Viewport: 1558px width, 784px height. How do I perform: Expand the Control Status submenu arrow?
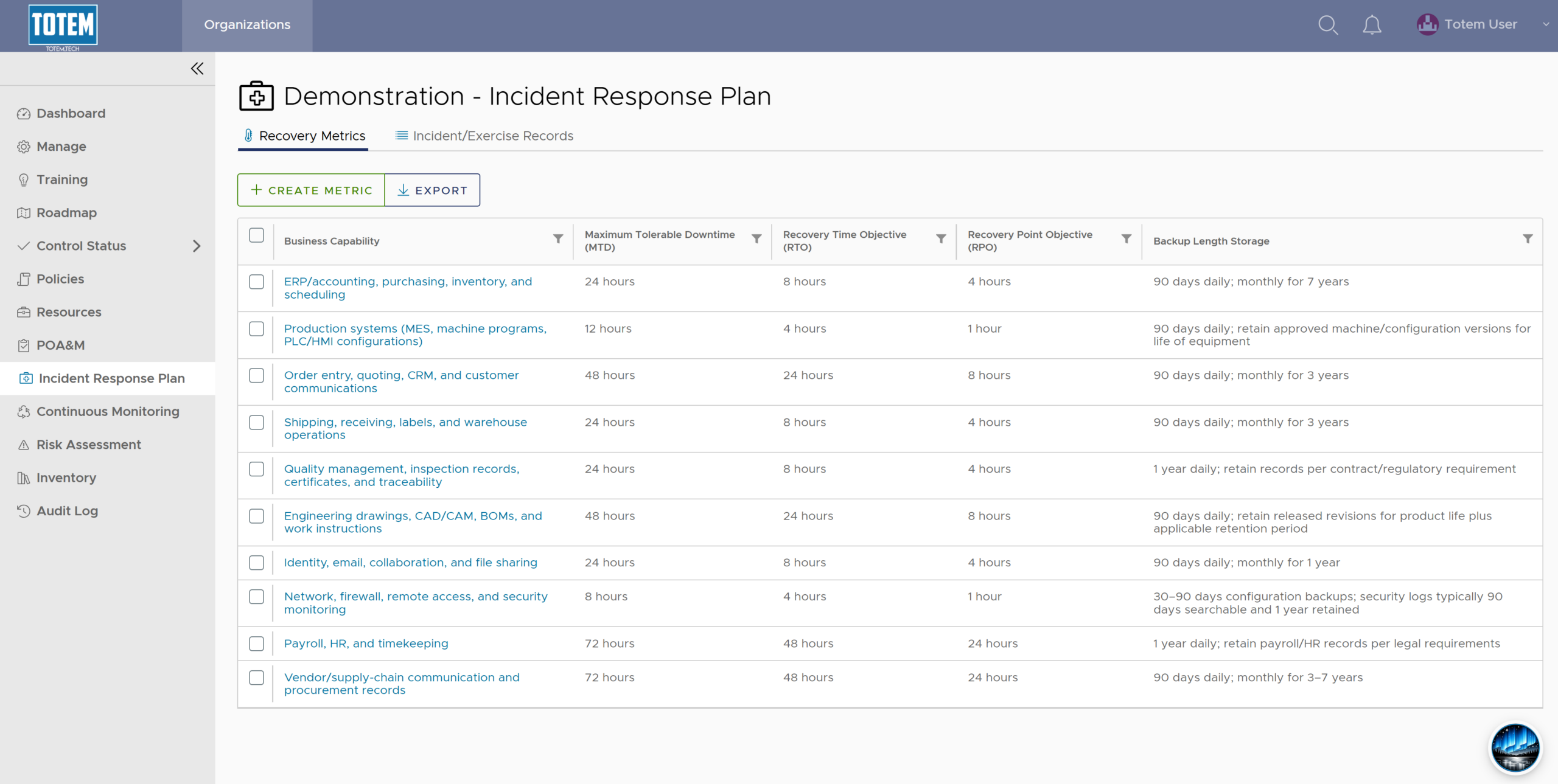197,246
